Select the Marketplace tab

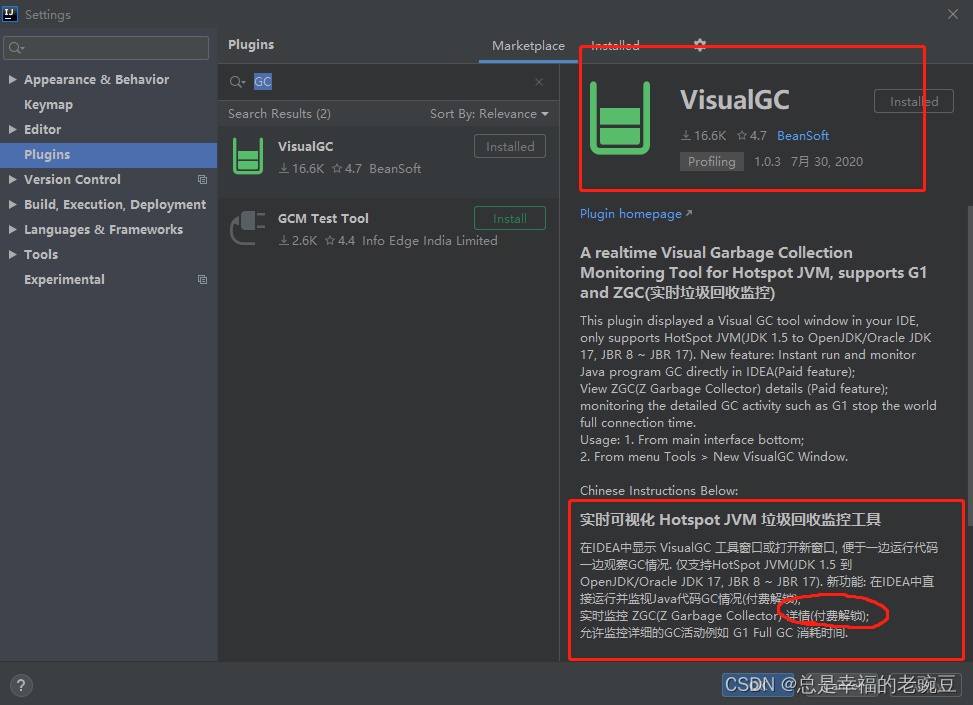(528, 45)
